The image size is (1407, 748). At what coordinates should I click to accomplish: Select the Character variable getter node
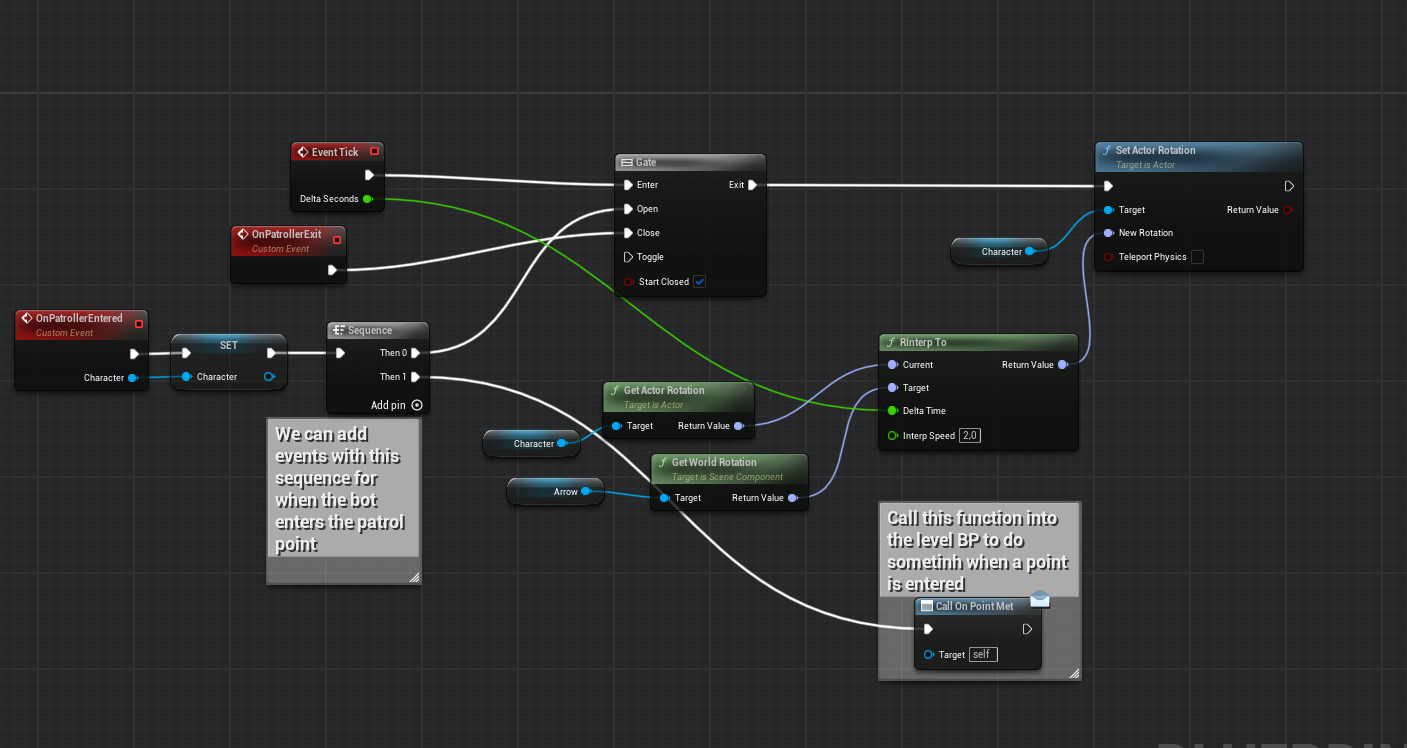[x=531, y=443]
